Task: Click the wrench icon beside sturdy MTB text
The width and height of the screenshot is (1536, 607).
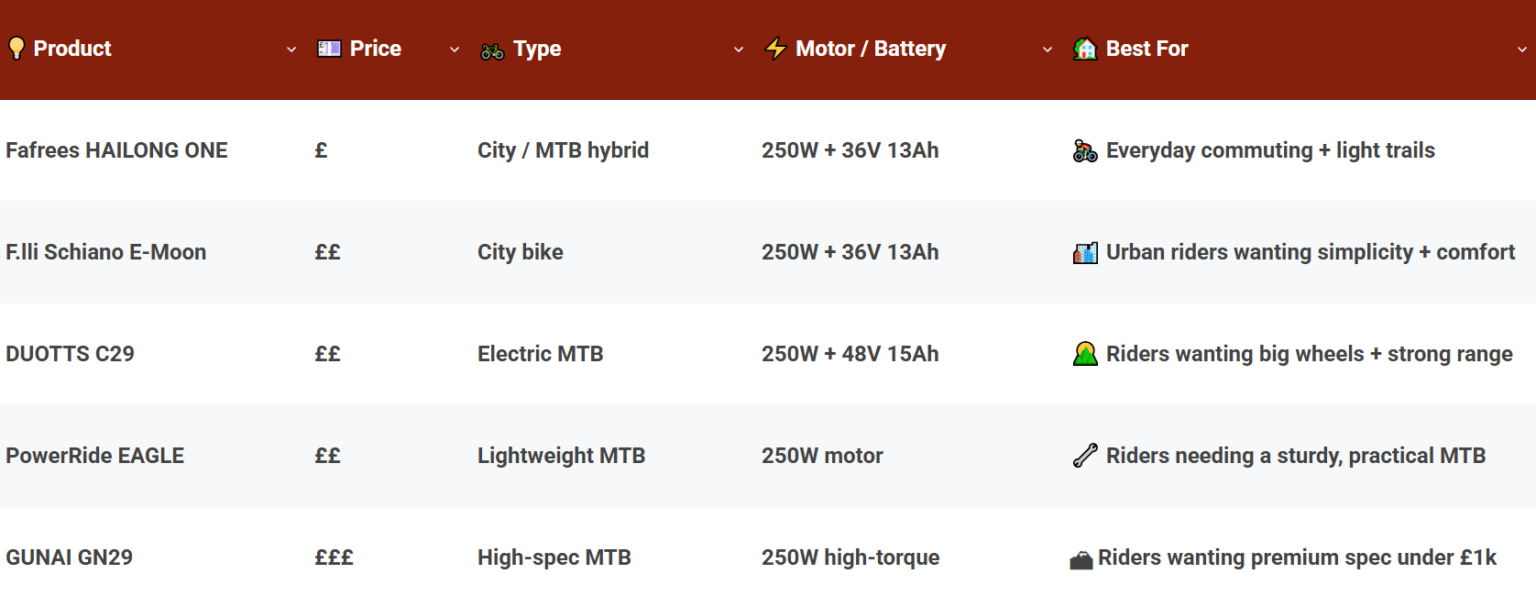Action: click(1085, 456)
